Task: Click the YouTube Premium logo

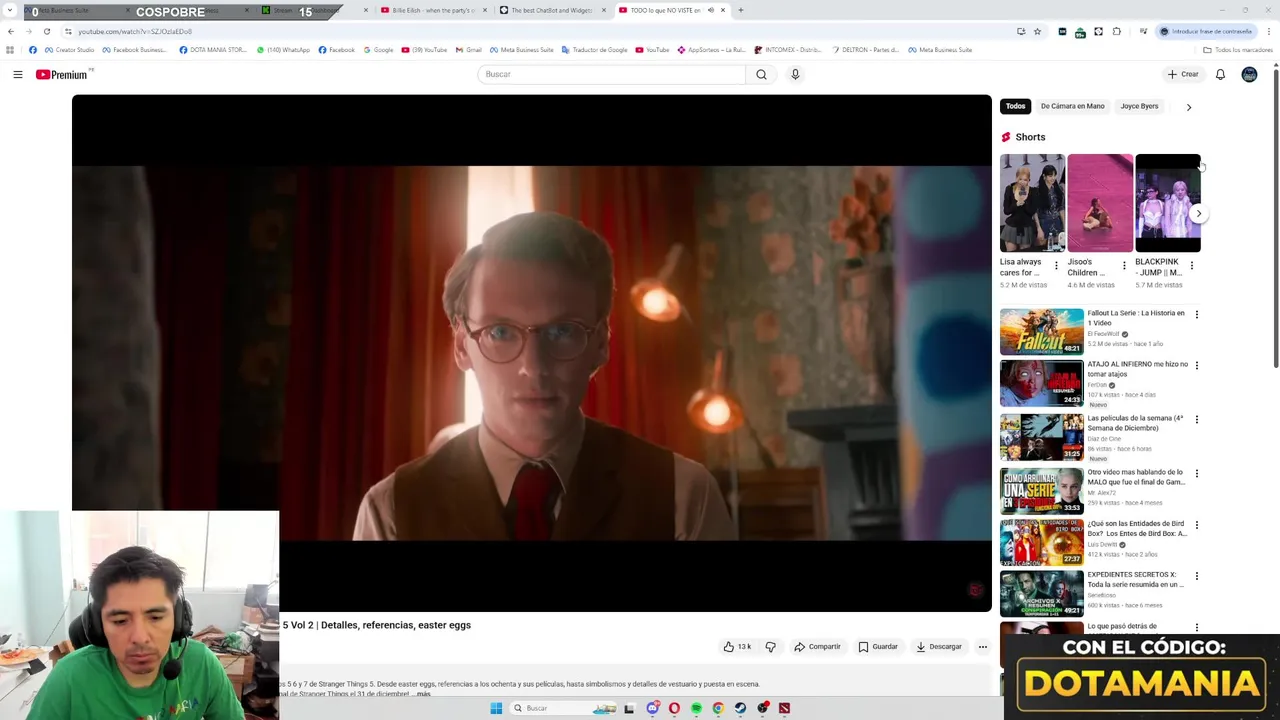Action: tap(64, 74)
